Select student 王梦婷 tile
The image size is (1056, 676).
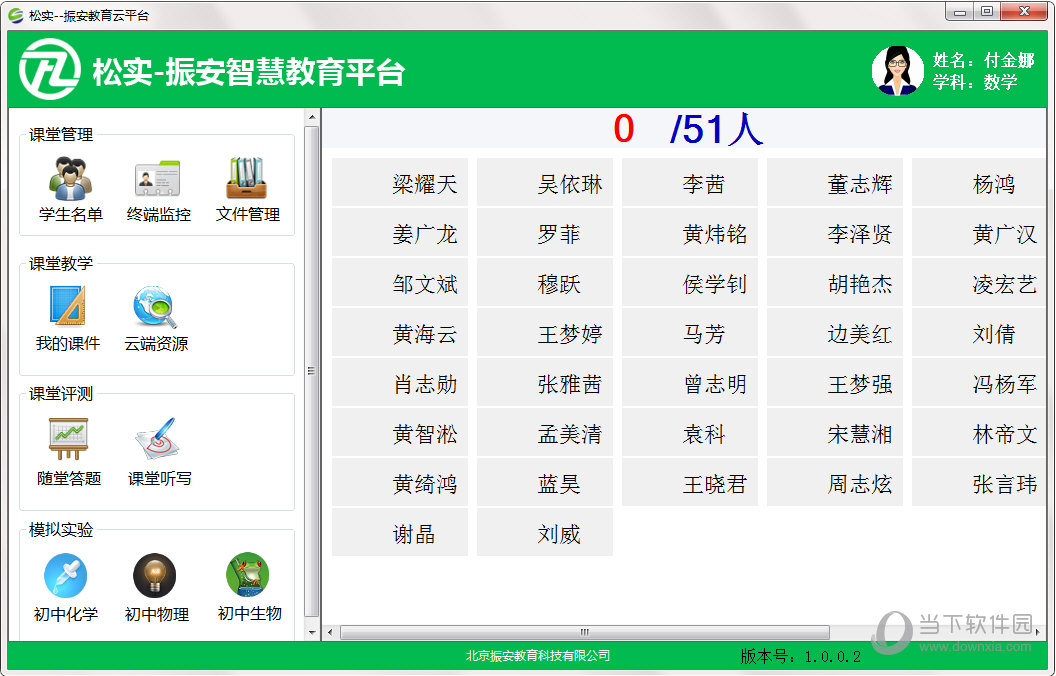click(x=545, y=334)
